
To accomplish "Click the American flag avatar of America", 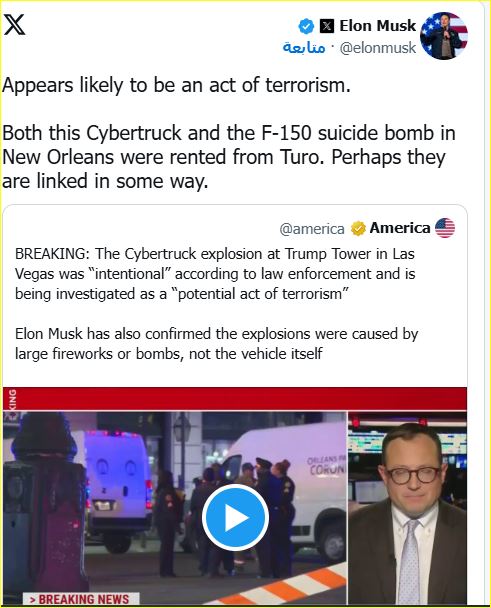I will pyautogui.click(x=445, y=228).
